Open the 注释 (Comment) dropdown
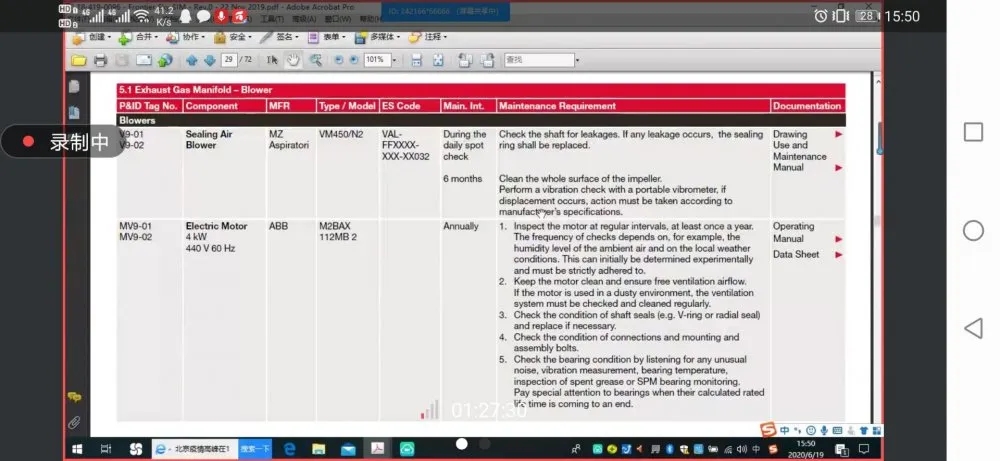 point(428,37)
